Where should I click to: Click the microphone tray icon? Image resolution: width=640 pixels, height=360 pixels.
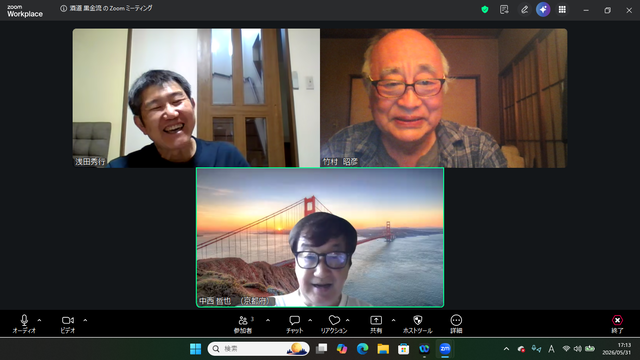pos(536,349)
